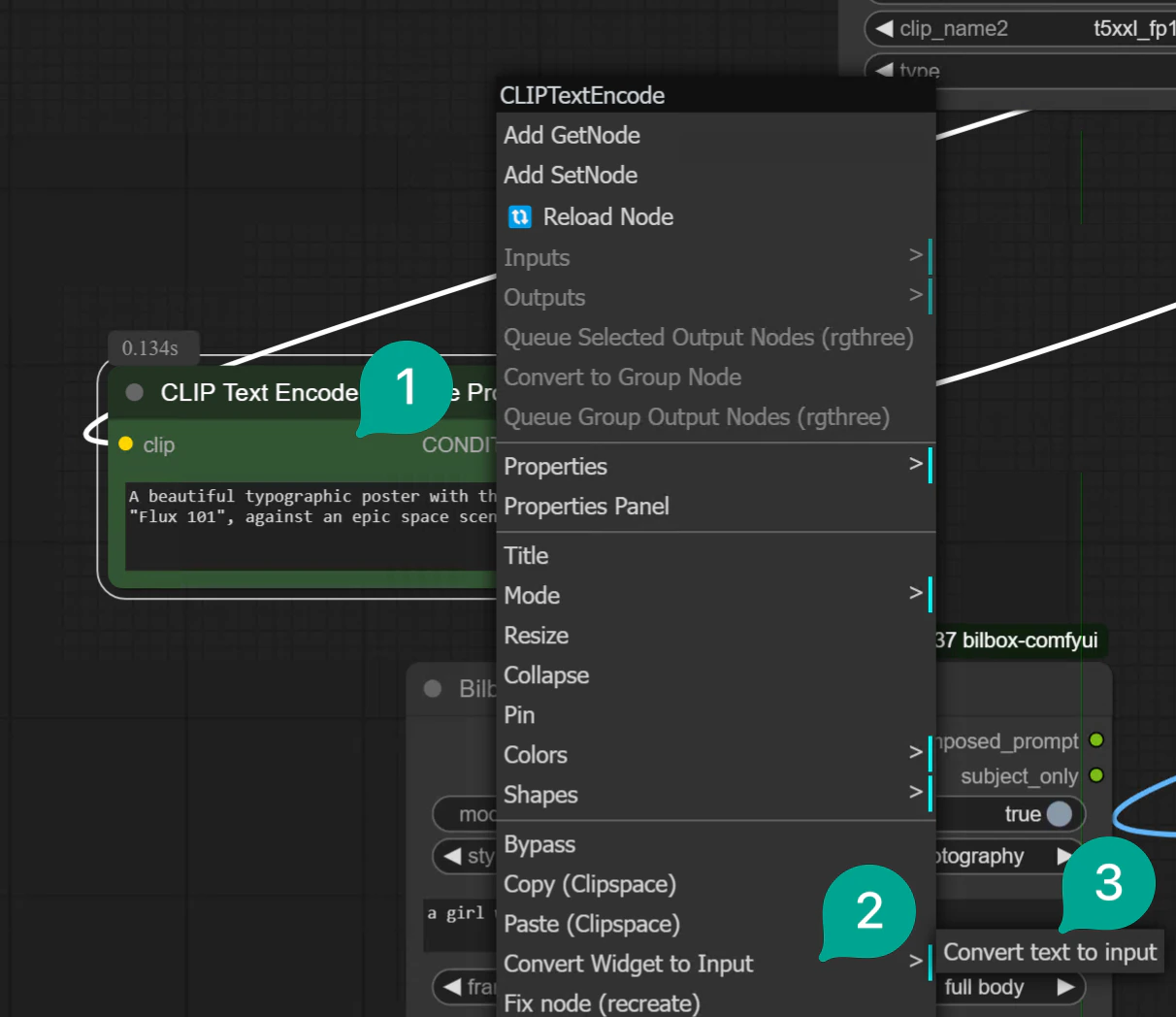Click the collapse circle on the Bilbox node

point(432,689)
